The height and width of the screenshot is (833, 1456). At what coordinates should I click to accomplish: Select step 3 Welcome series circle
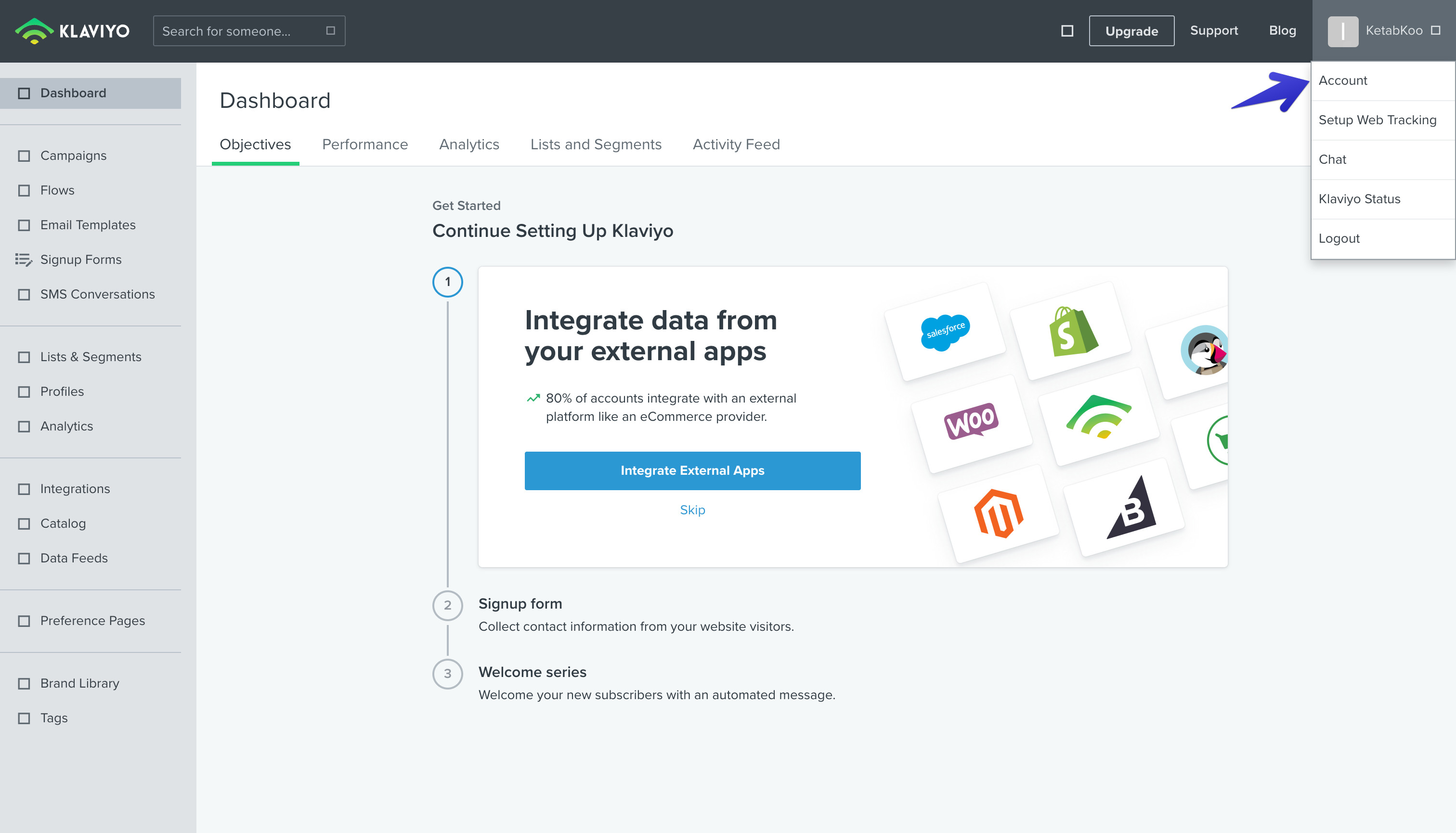(x=447, y=674)
